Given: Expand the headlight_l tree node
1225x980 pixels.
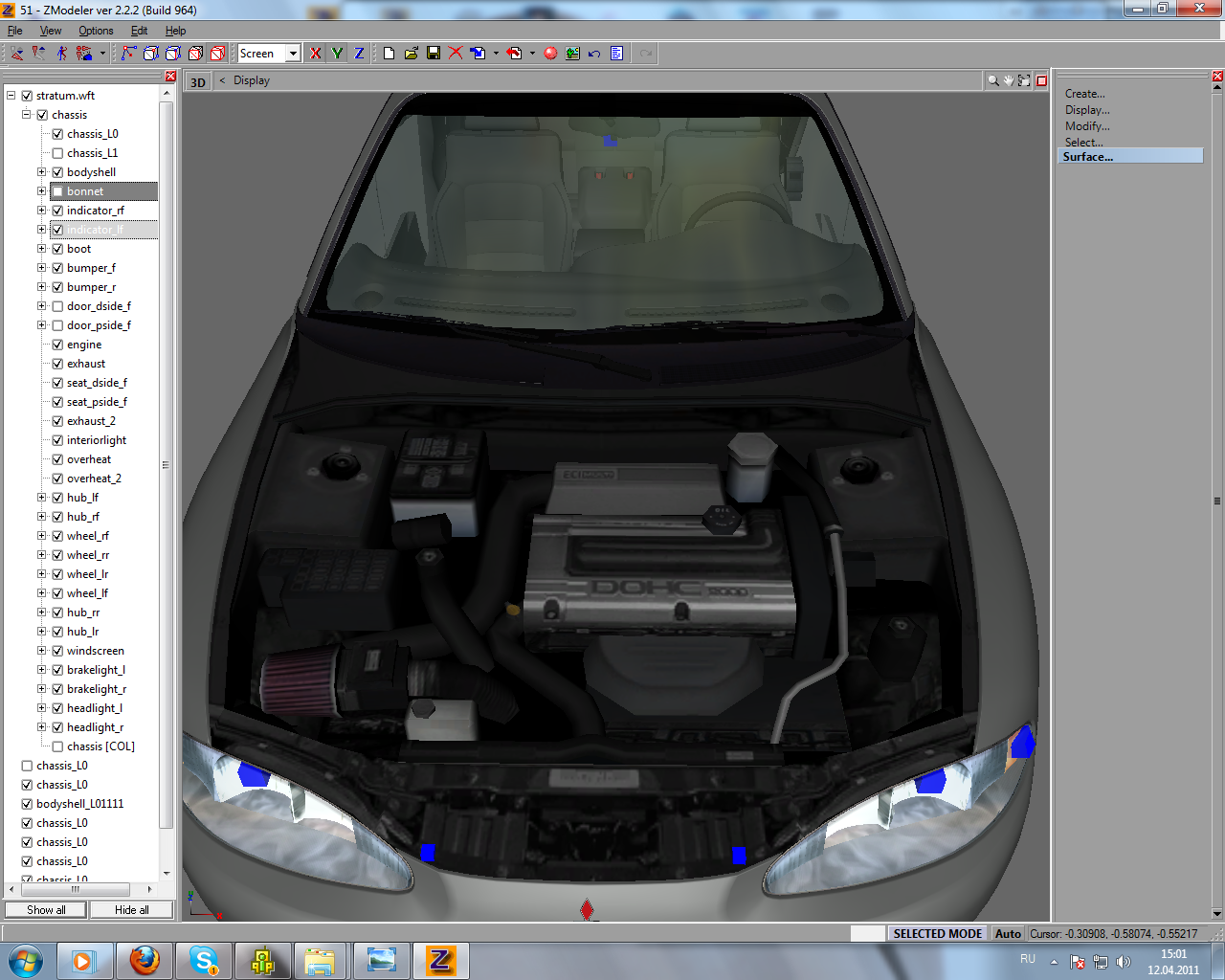Looking at the screenshot, I should click(x=42, y=708).
